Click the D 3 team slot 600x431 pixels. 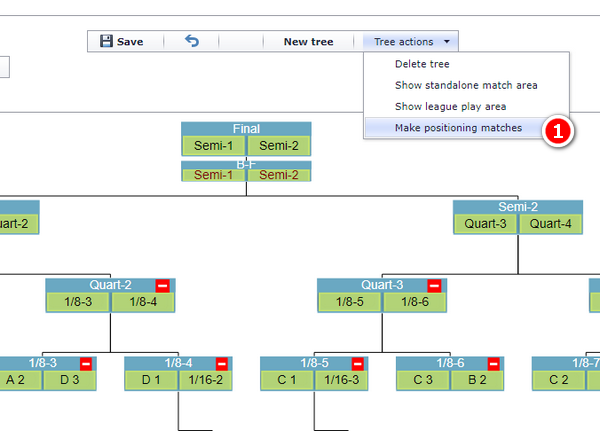point(70,380)
